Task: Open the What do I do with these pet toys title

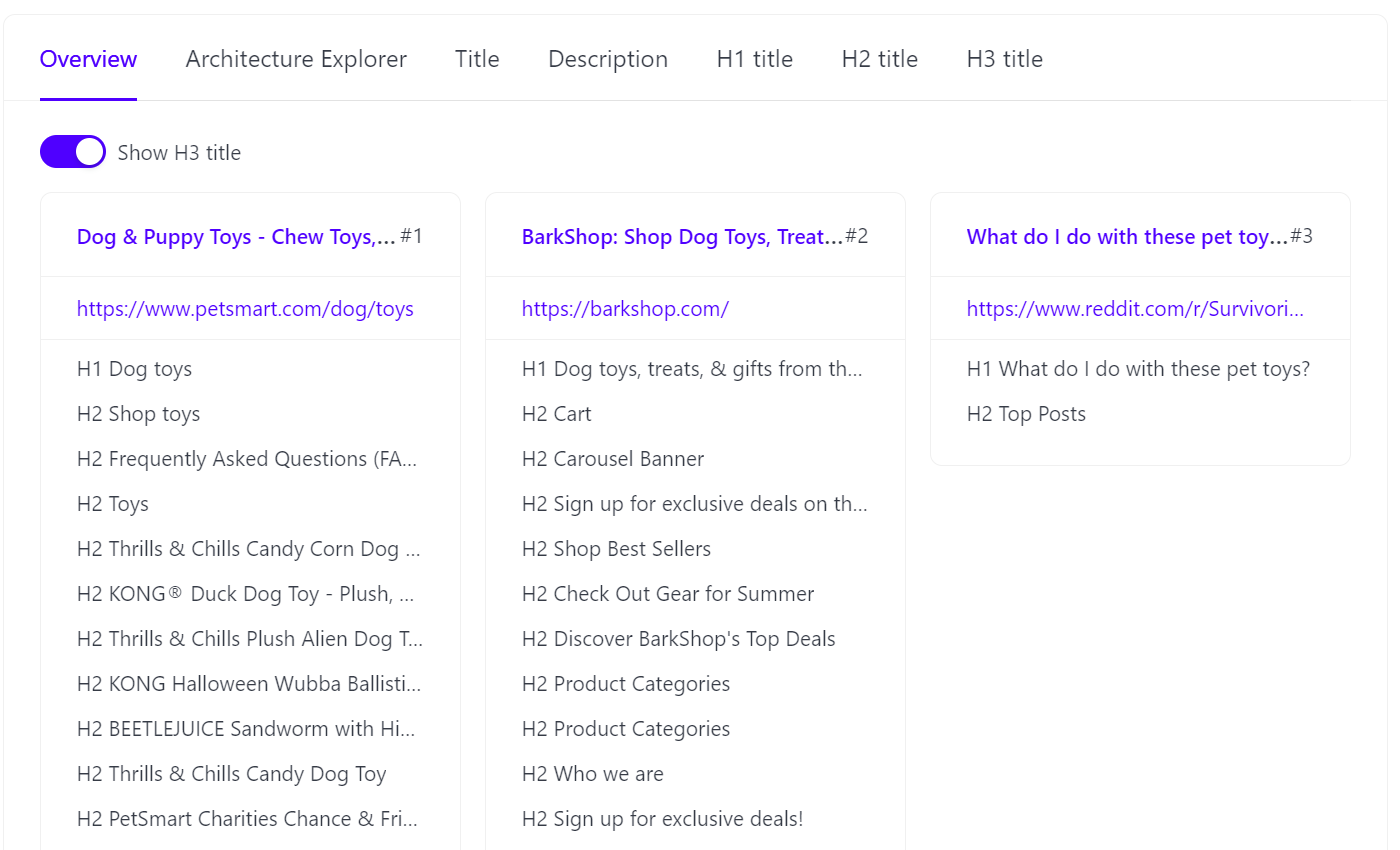Action: (1127, 237)
